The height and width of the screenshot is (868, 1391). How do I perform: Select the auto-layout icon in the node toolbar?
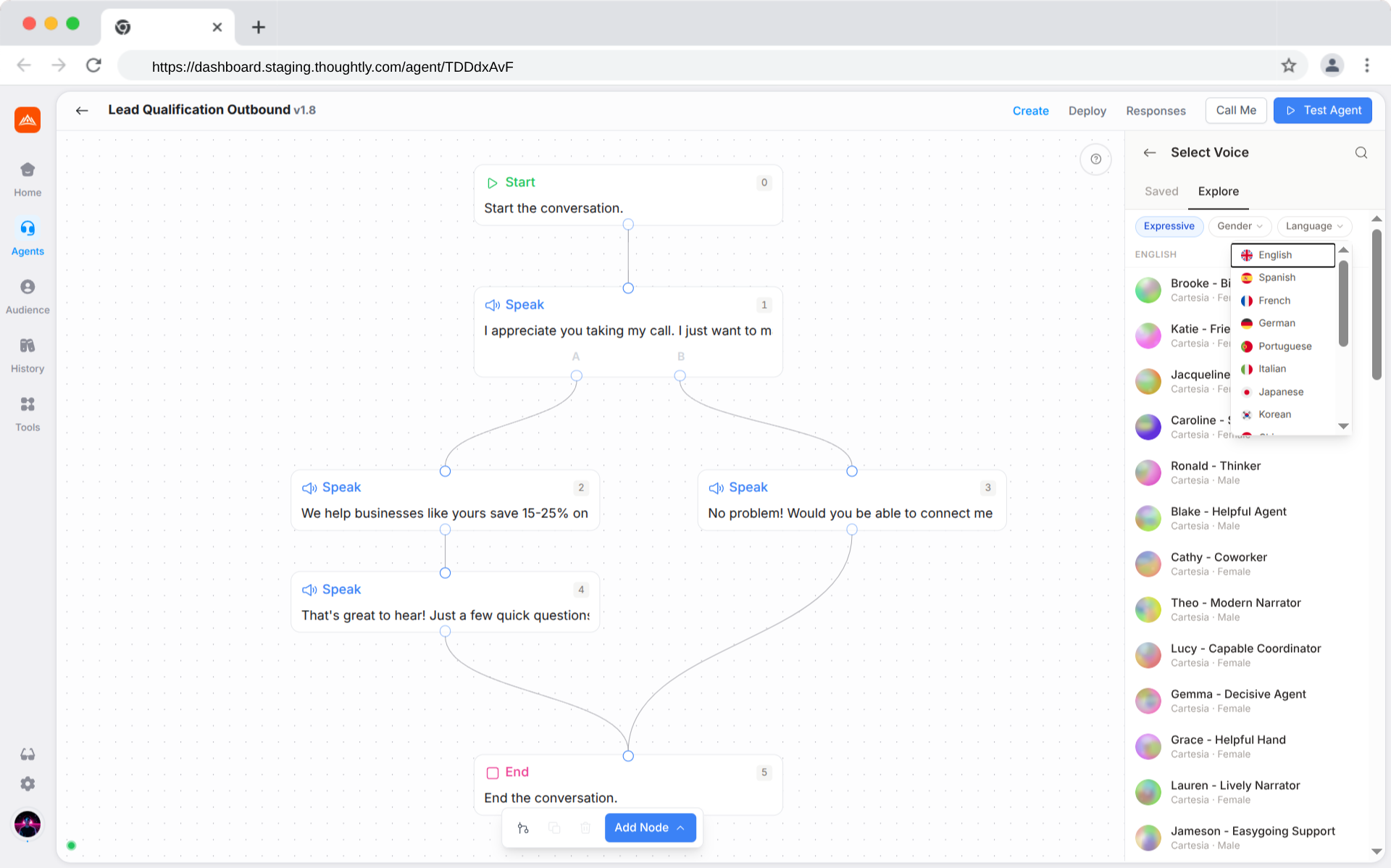(523, 827)
